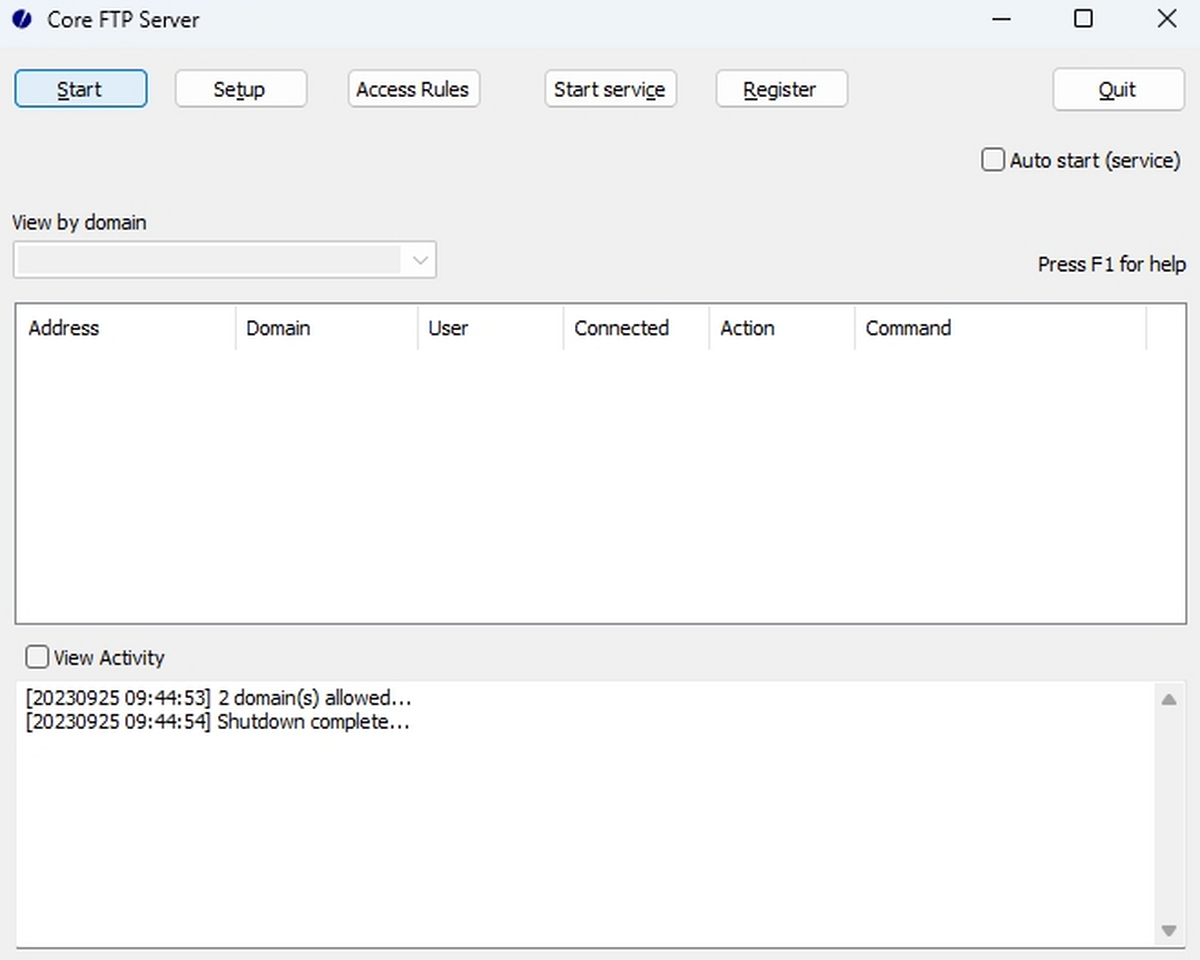
Task: Click the Register button
Action: (781, 89)
